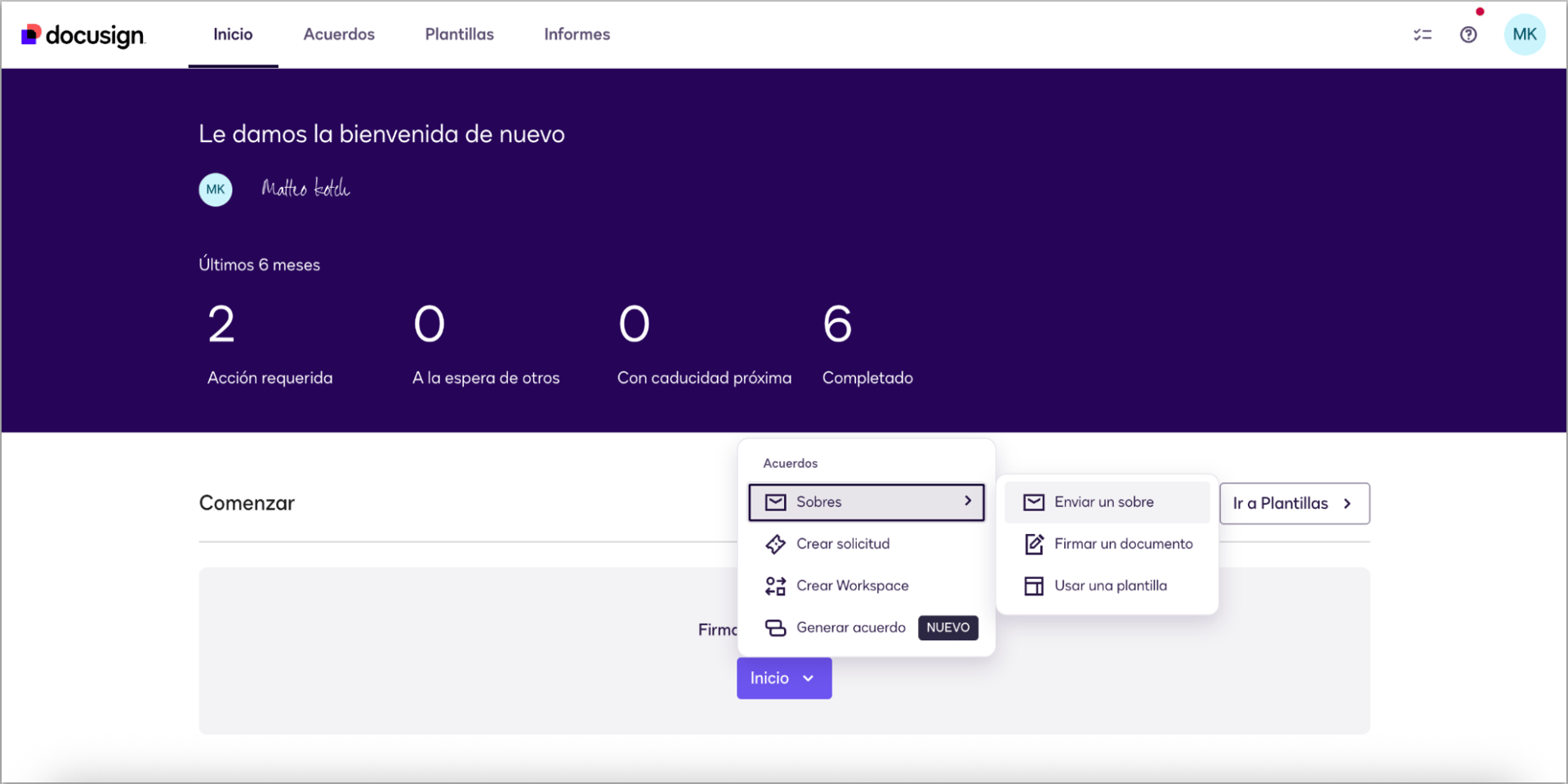Click the Crear solicitud diamond icon
This screenshot has height=784, width=1568.
tap(775, 544)
